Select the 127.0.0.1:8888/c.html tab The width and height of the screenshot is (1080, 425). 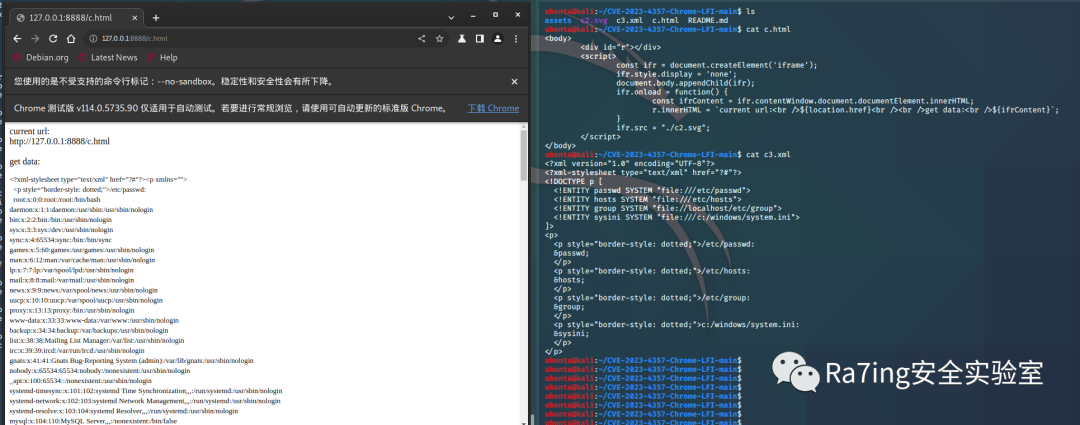pyautogui.click(x=77, y=17)
